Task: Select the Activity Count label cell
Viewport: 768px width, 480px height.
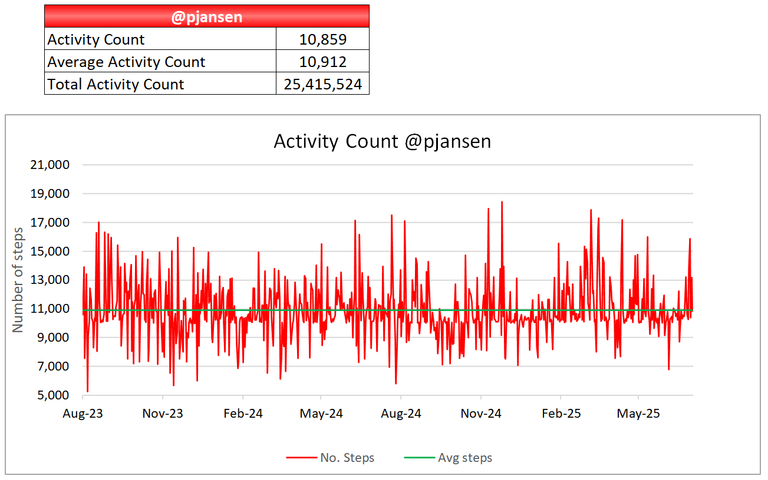Action: (160, 39)
